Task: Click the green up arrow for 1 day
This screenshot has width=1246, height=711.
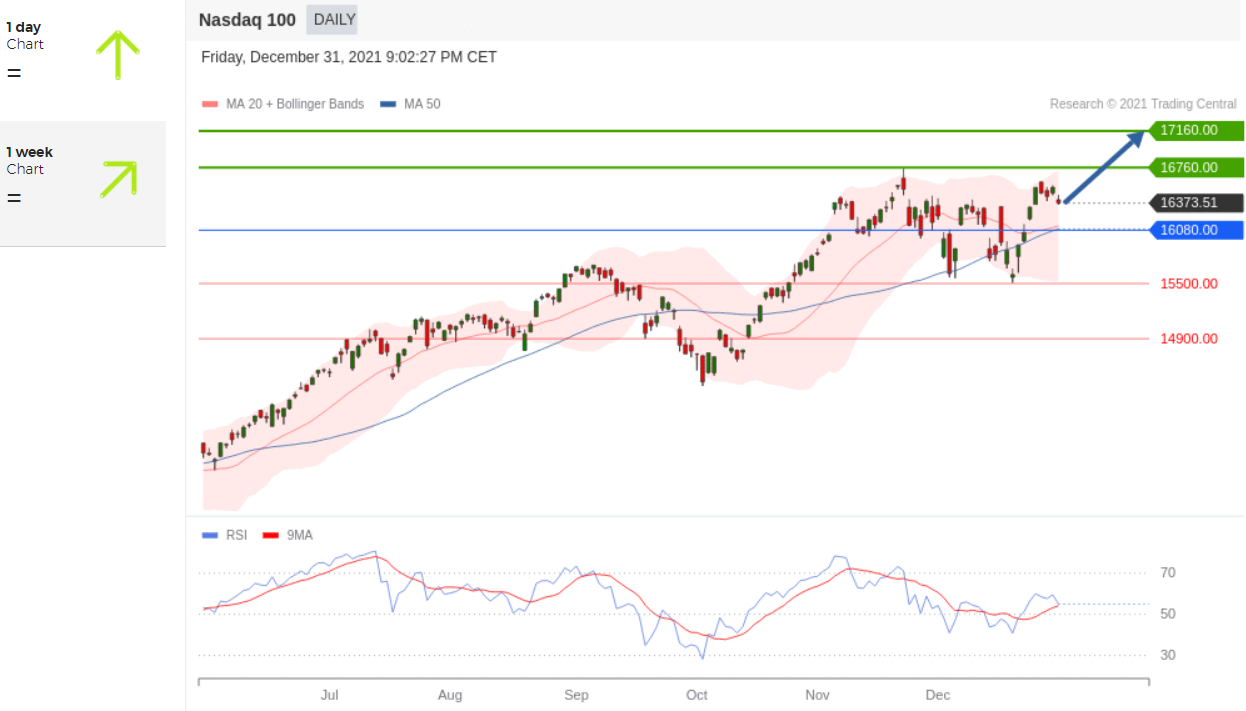Action: (x=118, y=55)
